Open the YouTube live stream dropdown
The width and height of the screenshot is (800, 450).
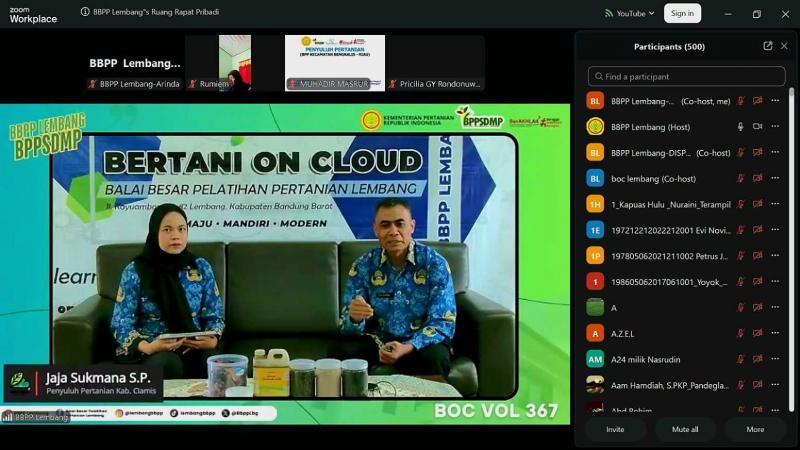click(x=629, y=13)
